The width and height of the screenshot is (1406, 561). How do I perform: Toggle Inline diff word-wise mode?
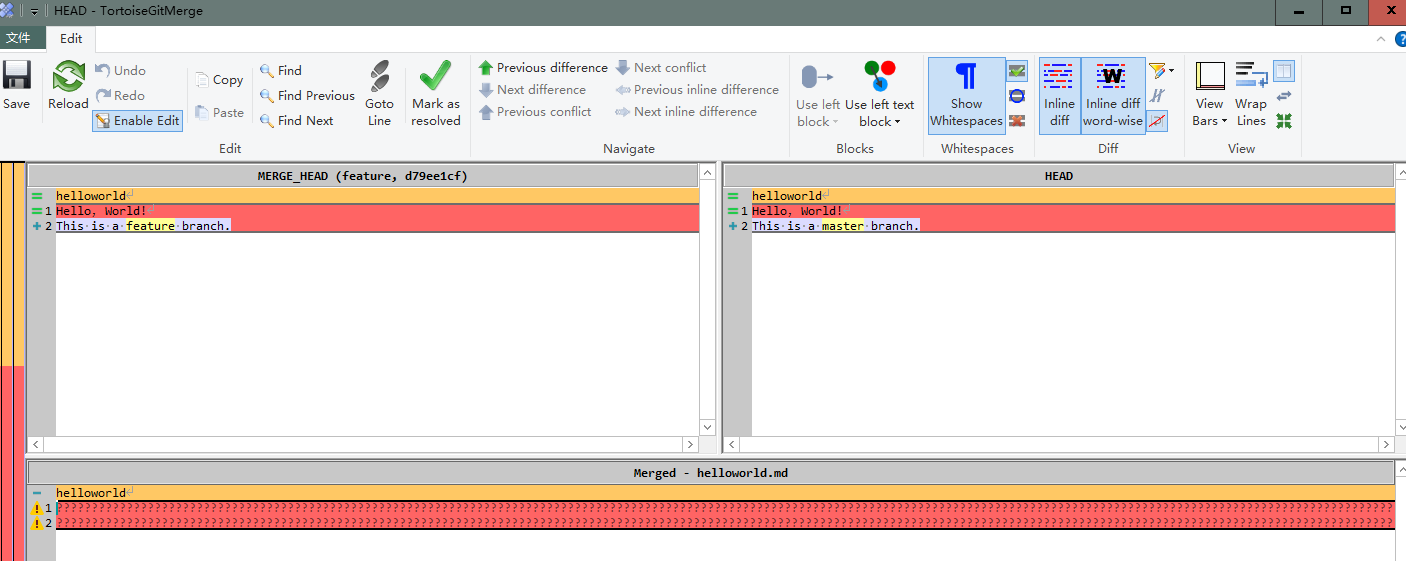point(1112,95)
